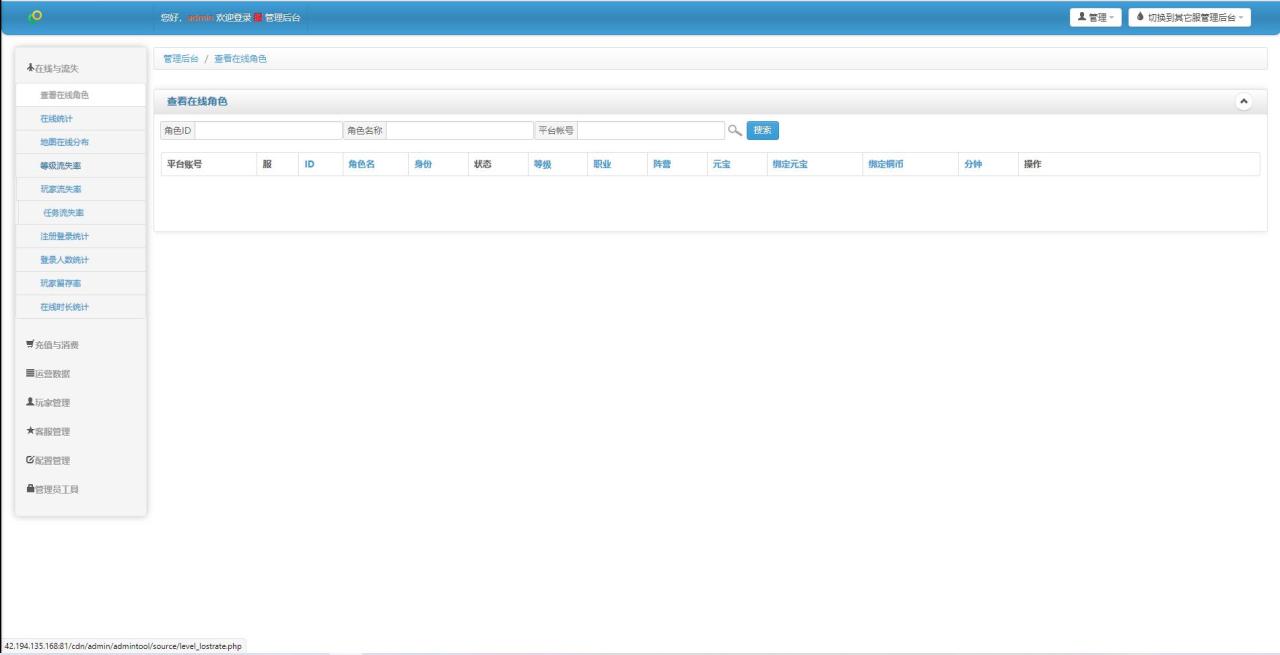Sort table by 职业 column header

(x=602, y=164)
